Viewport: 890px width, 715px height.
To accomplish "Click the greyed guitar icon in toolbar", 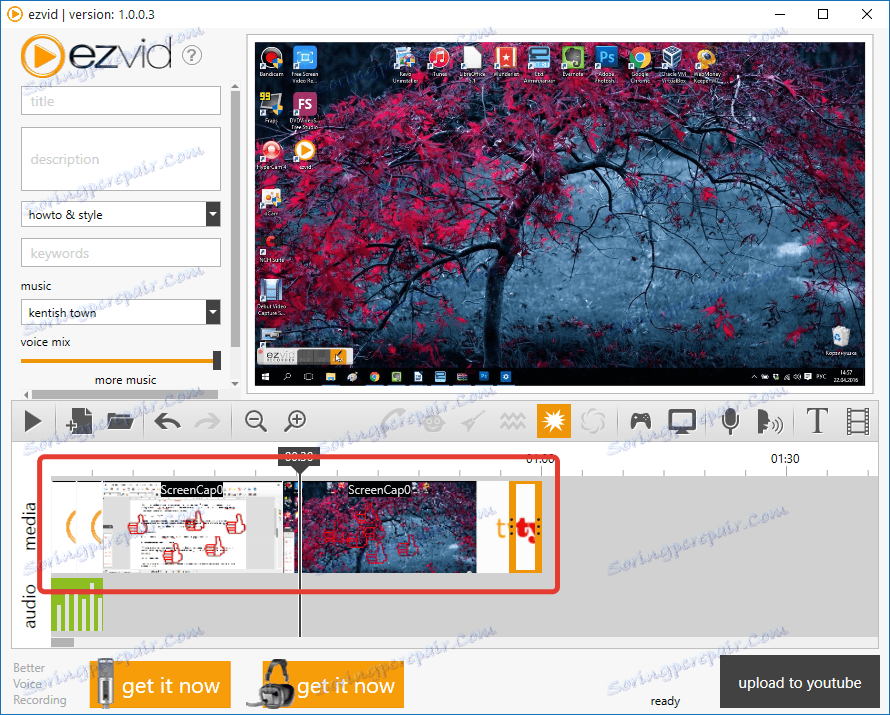I will tap(472, 422).
